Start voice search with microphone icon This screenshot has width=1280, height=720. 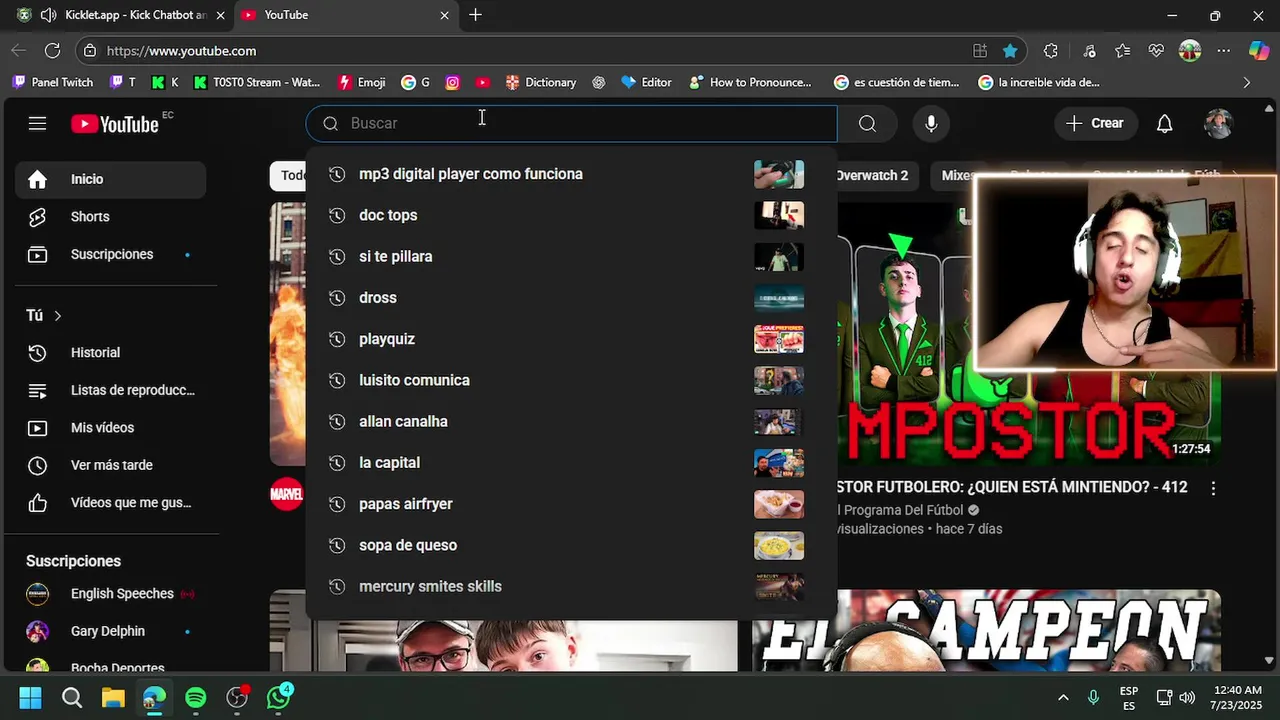931,123
